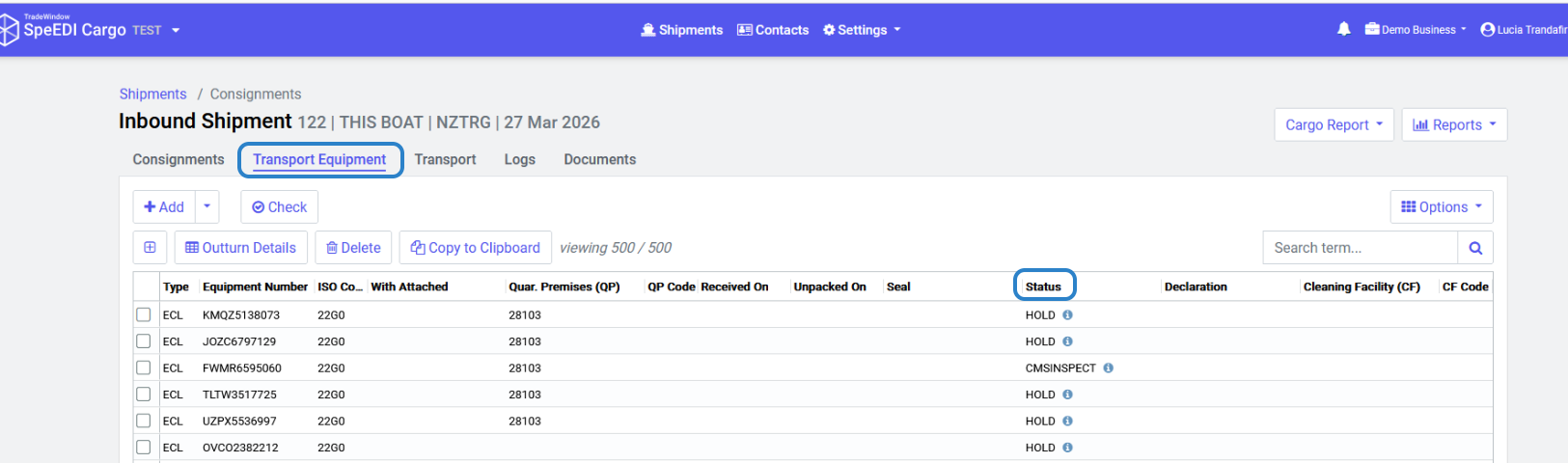Screen dimensions: 1568x463
Task: Click info icon for KMQZ5138073 HOLD status
Action: [x=1067, y=315]
